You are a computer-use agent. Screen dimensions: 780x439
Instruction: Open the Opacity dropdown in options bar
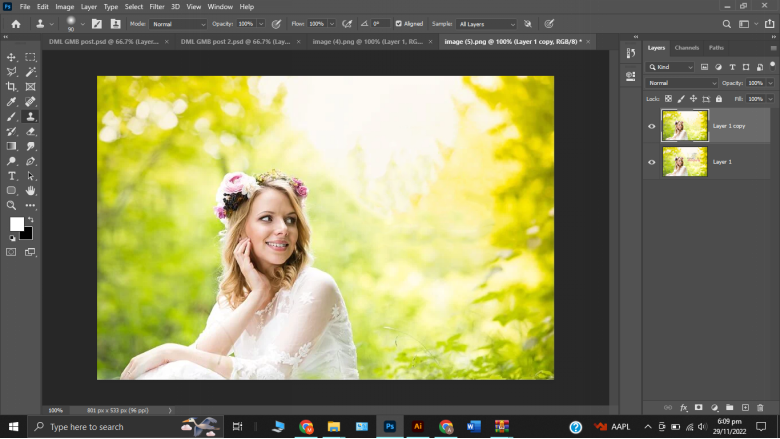point(261,24)
